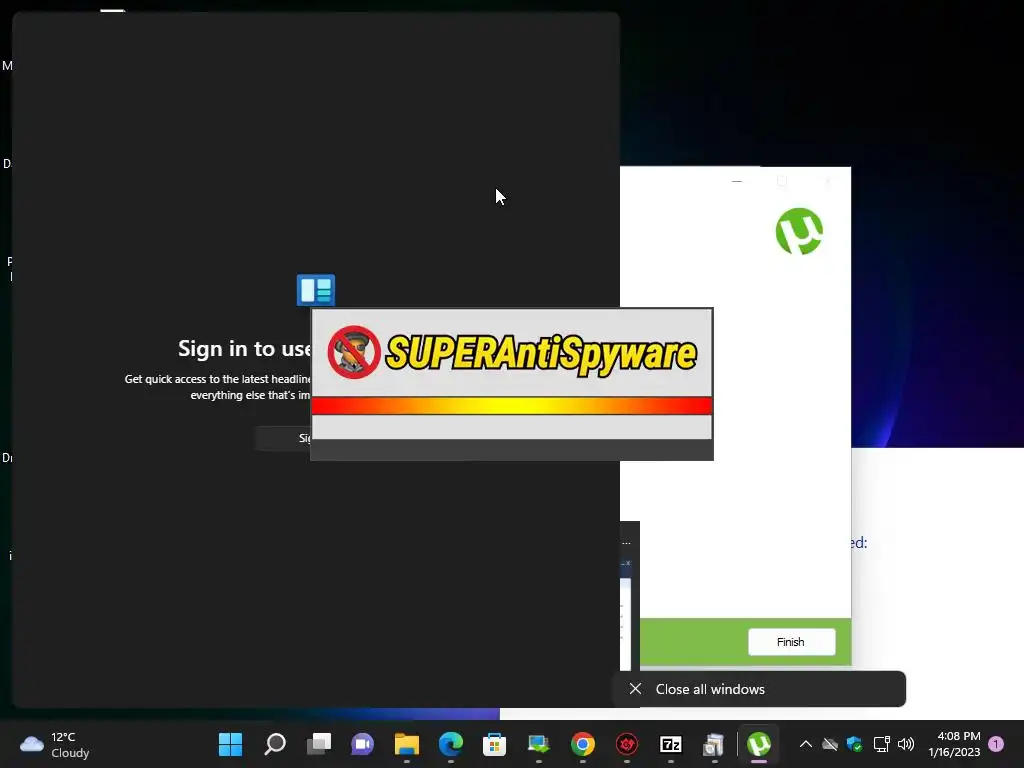Click the uTorrent logo in the installer
The image size is (1024, 768).
(x=799, y=231)
